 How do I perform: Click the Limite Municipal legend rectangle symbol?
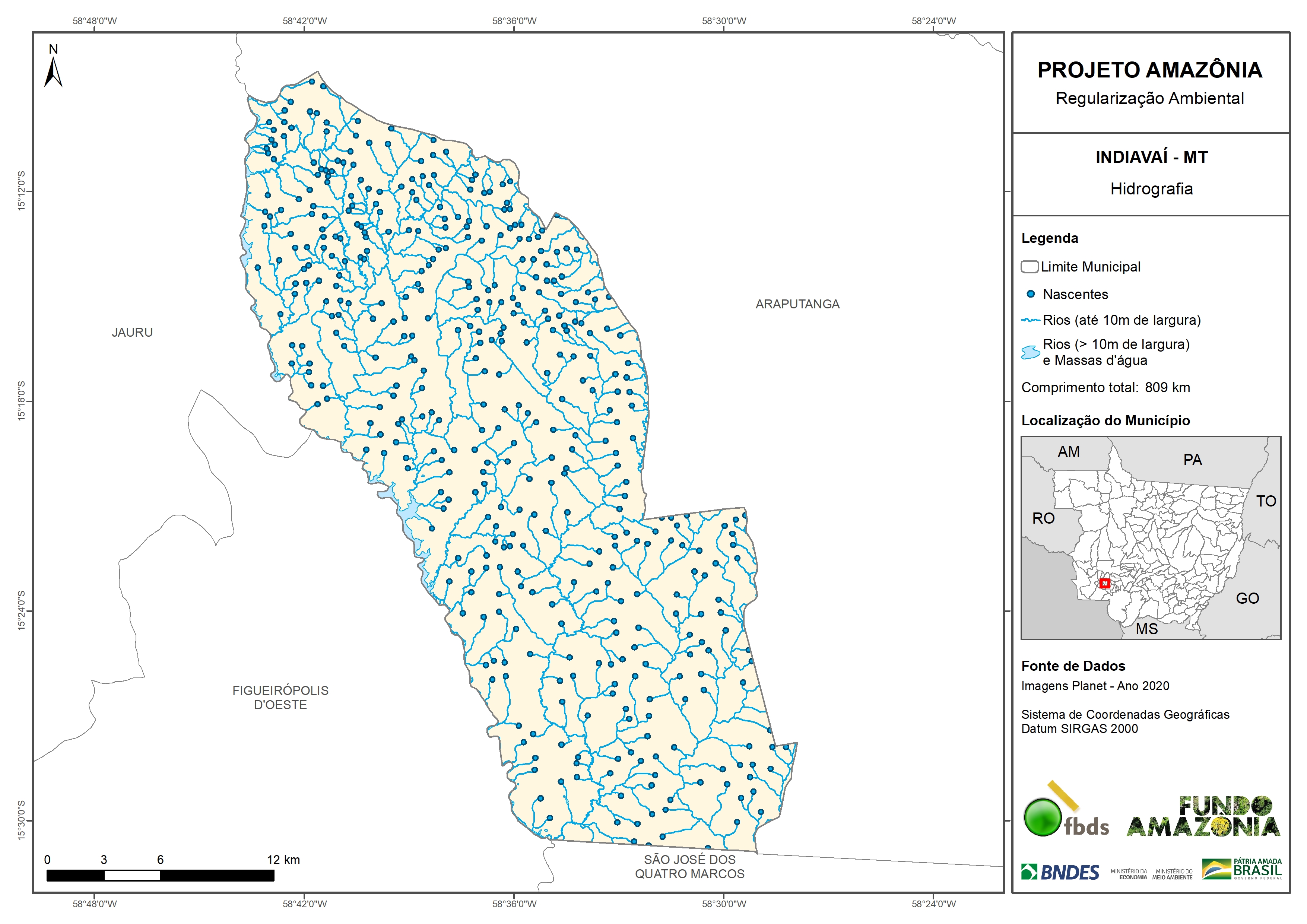click(1029, 266)
